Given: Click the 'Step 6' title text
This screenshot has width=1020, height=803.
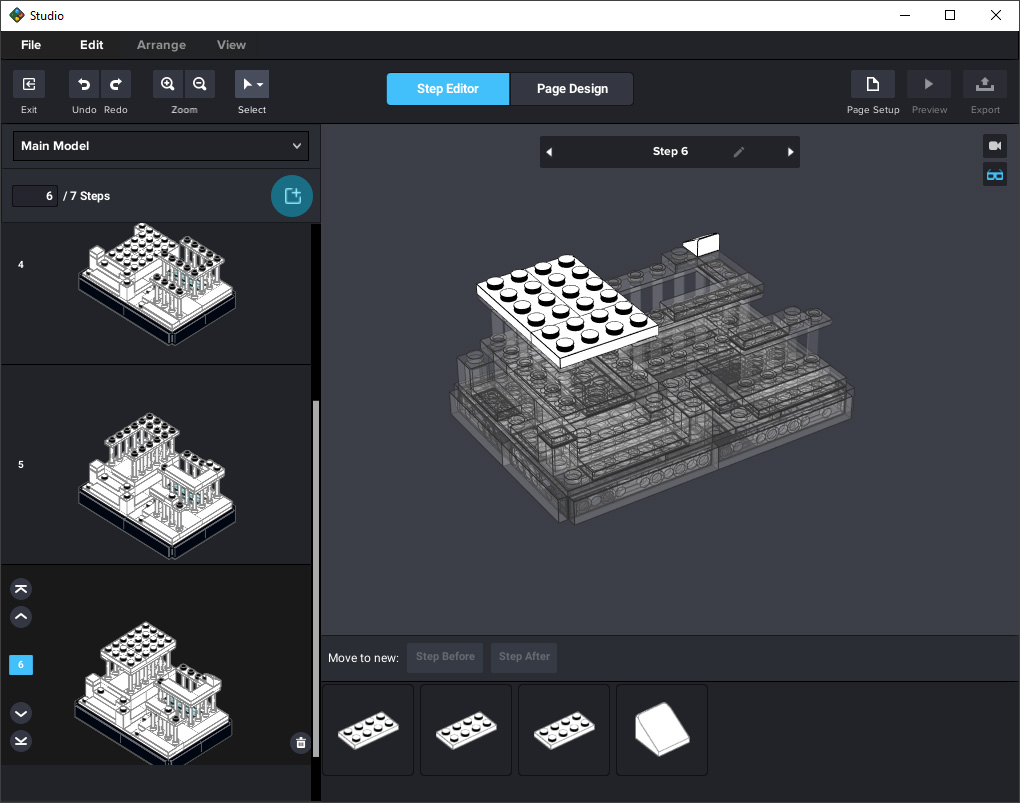Looking at the screenshot, I should (x=670, y=151).
